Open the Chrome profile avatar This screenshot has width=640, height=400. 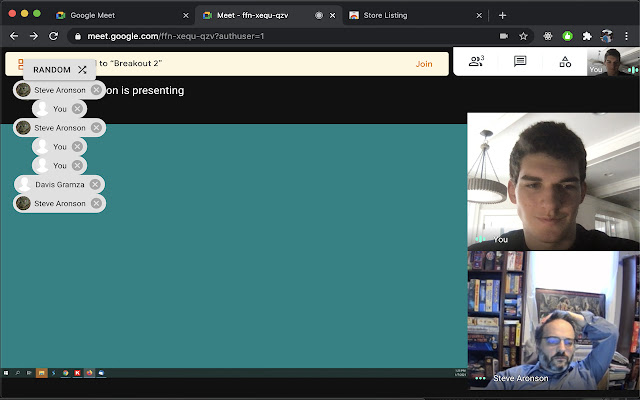(x=607, y=36)
